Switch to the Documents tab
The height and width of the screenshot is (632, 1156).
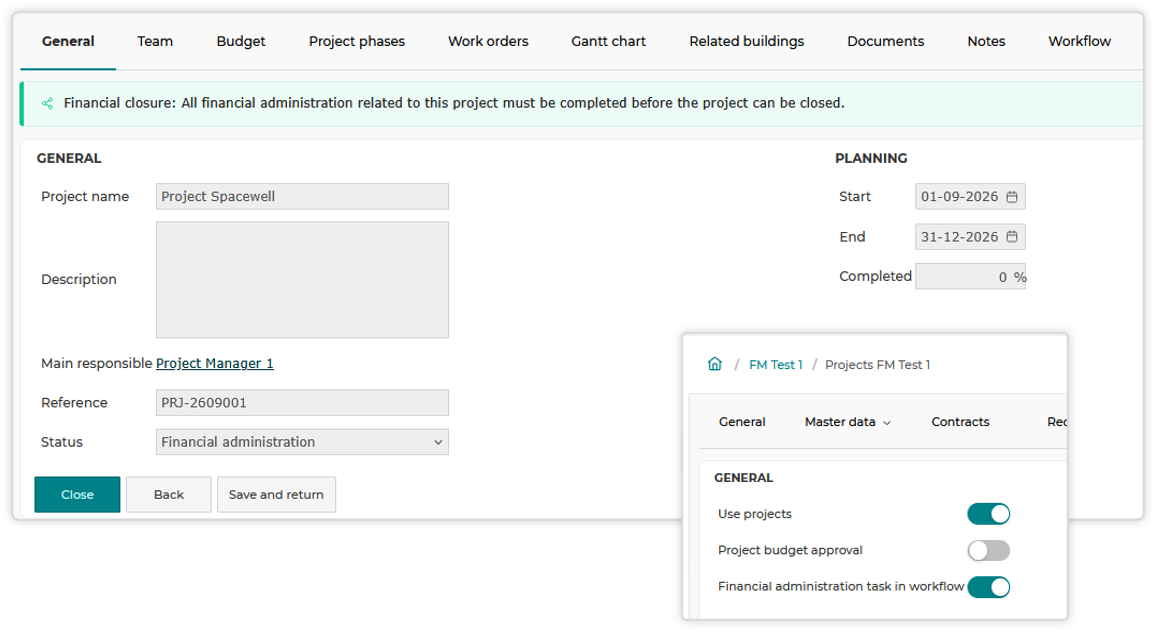[x=885, y=41]
